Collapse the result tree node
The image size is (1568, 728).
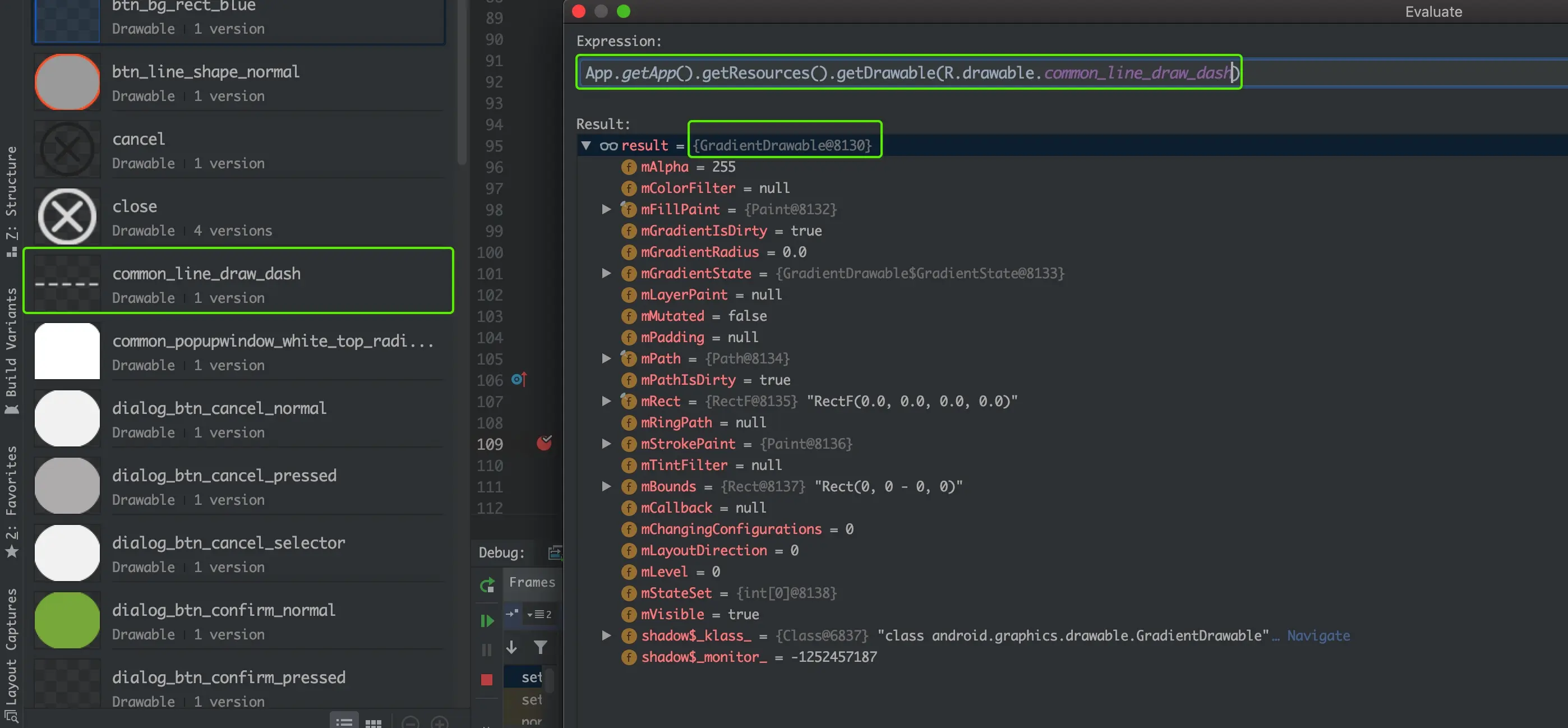pyautogui.click(x=585, y=145)
